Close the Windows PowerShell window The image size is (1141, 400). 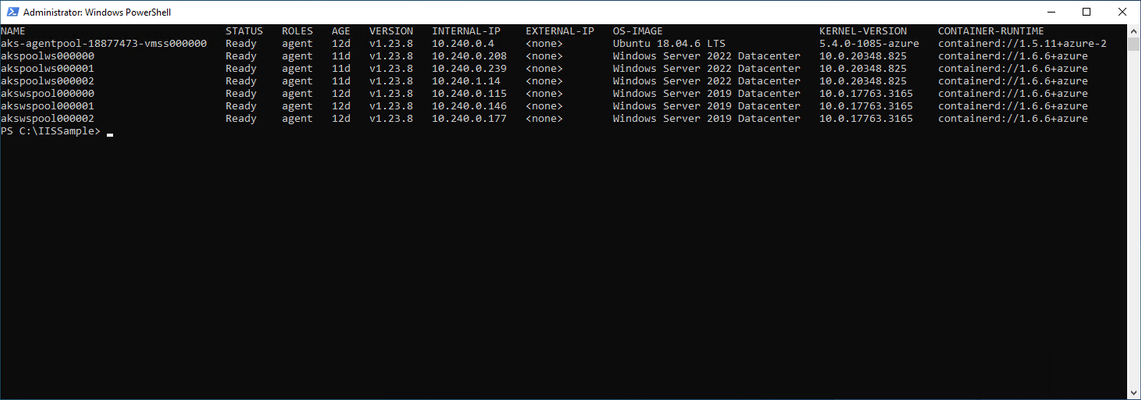point(1120,12)
